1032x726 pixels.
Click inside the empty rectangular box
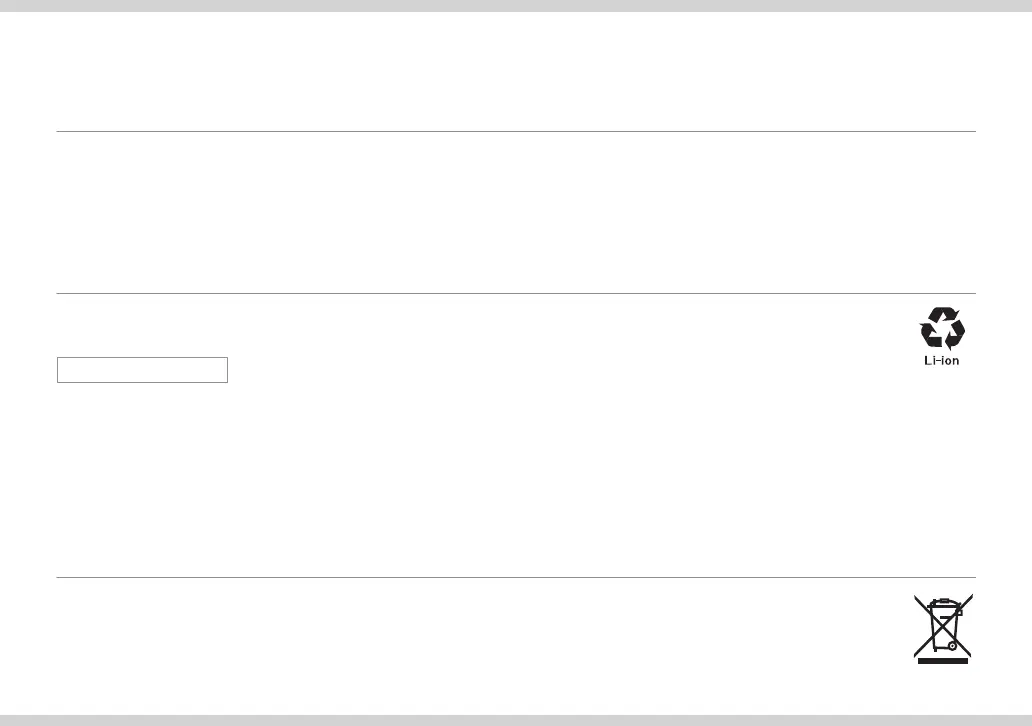point(142,370)
